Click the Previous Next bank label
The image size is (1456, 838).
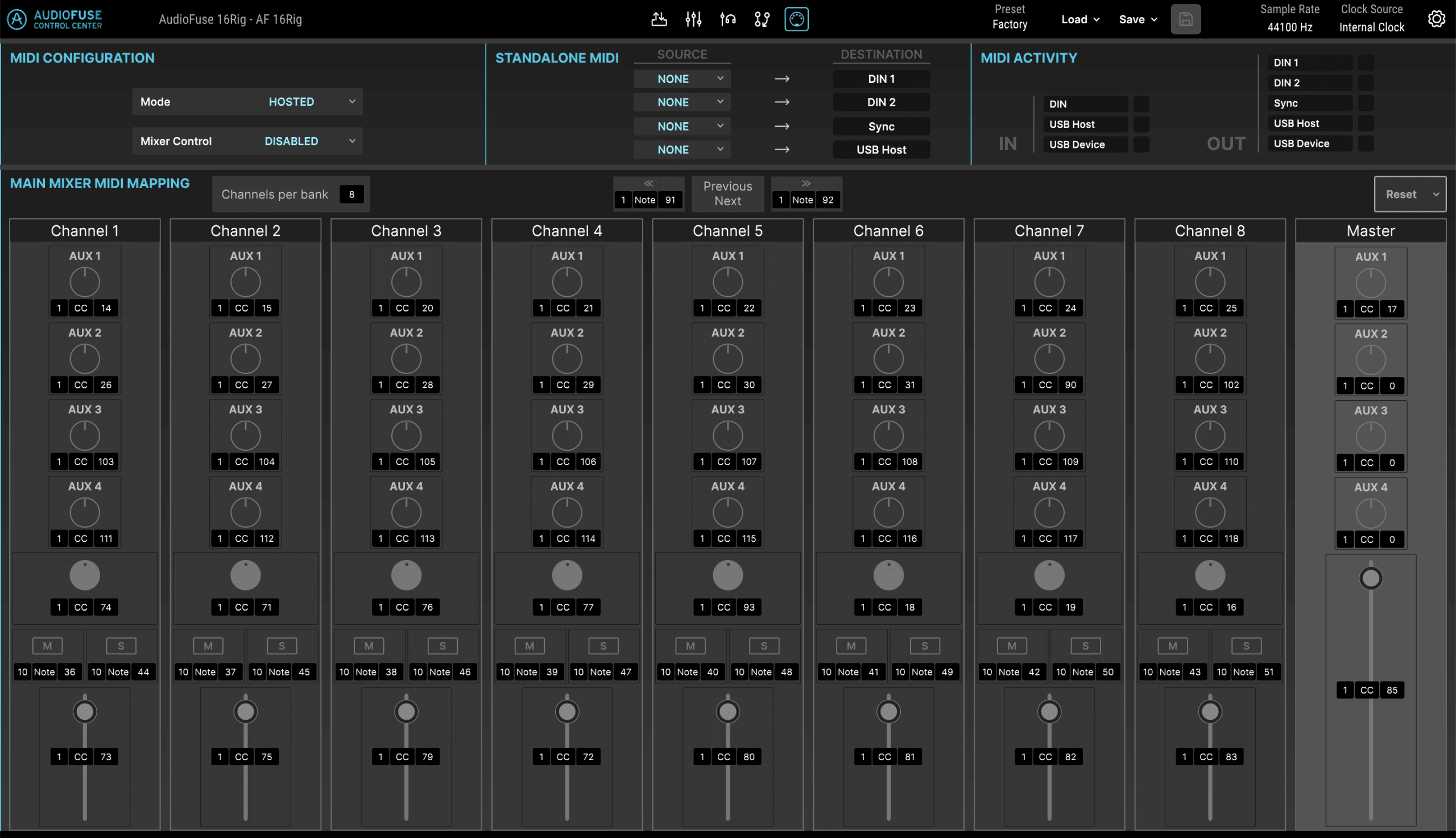pyautogui.click(x=727, y=193)
